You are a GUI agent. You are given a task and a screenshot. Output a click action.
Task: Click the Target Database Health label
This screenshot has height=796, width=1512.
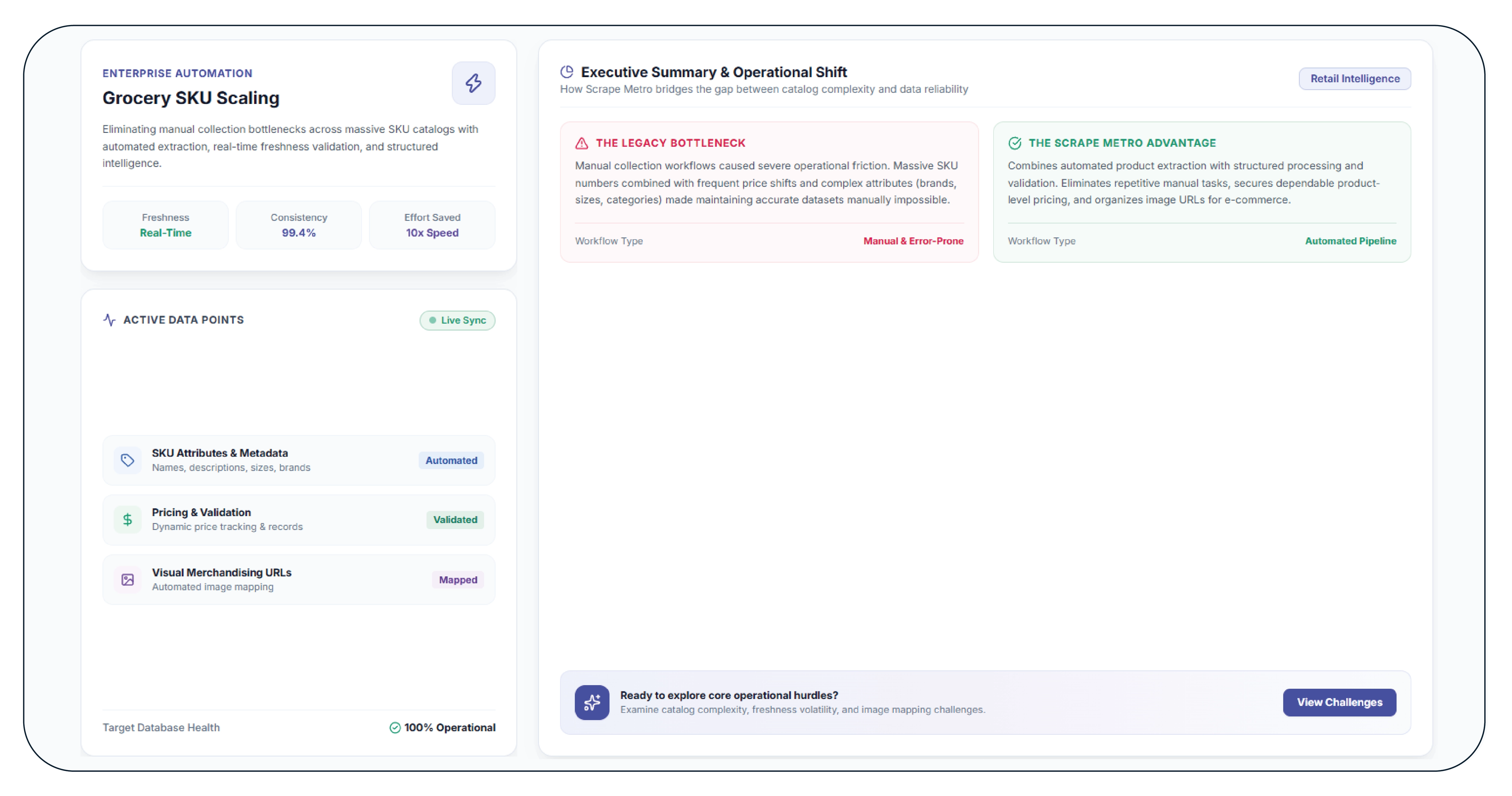[x=161, y=727]
